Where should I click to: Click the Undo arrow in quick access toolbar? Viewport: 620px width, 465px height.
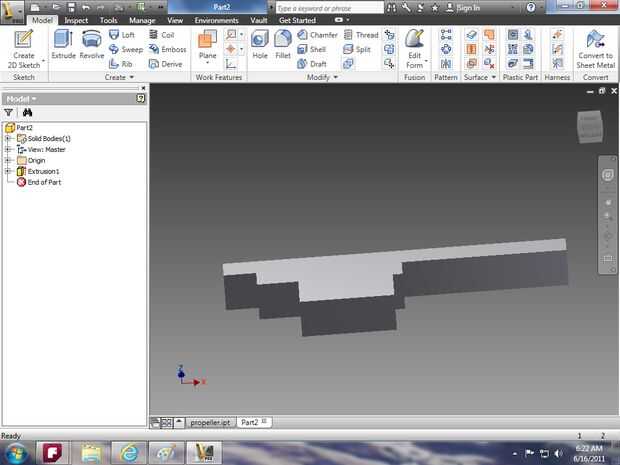coord(86,7)
